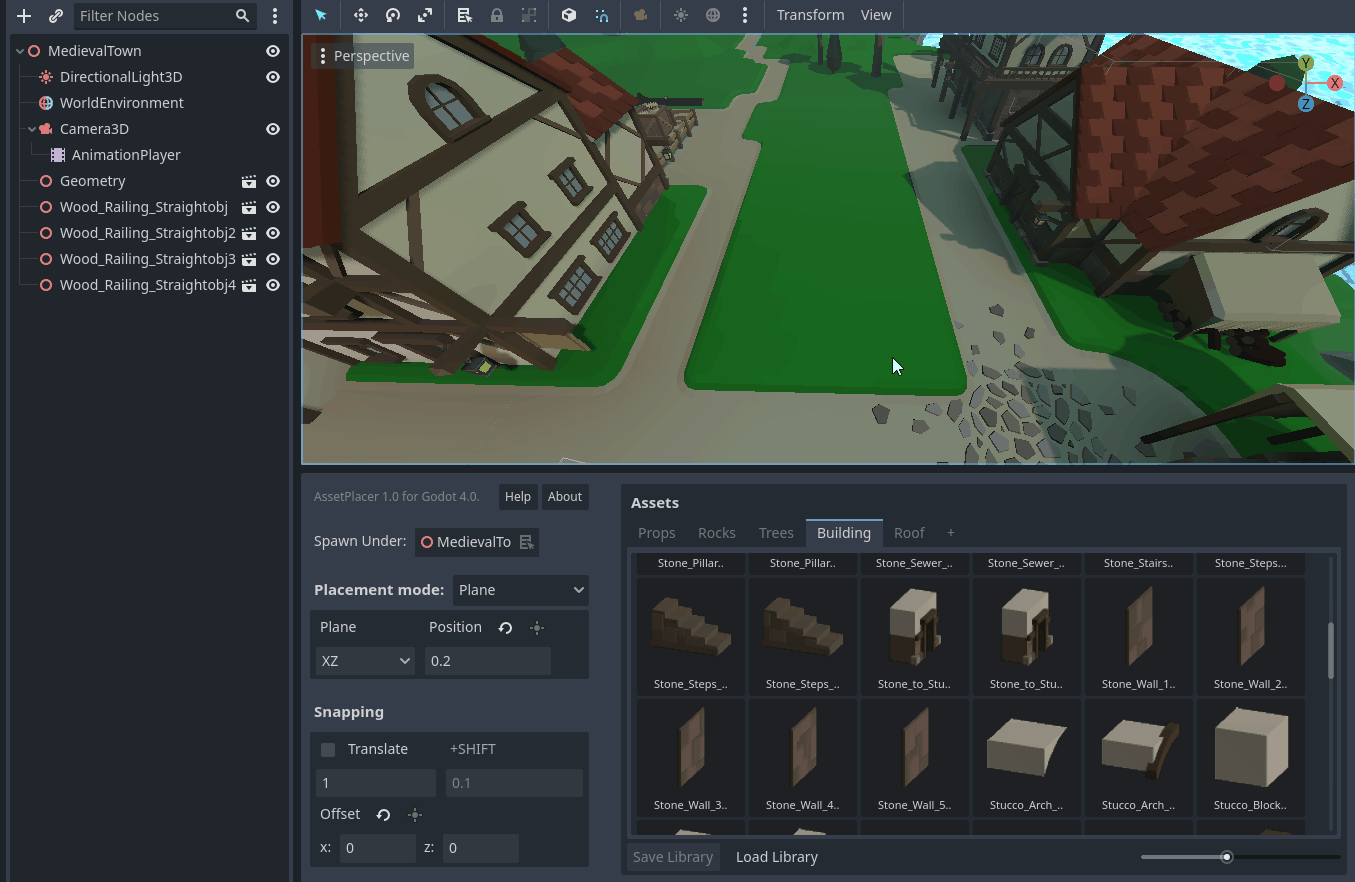Screen dimensions: 1355x882
Task: Toggle visibility of MedievalTown node
Action: pos(273,51)
